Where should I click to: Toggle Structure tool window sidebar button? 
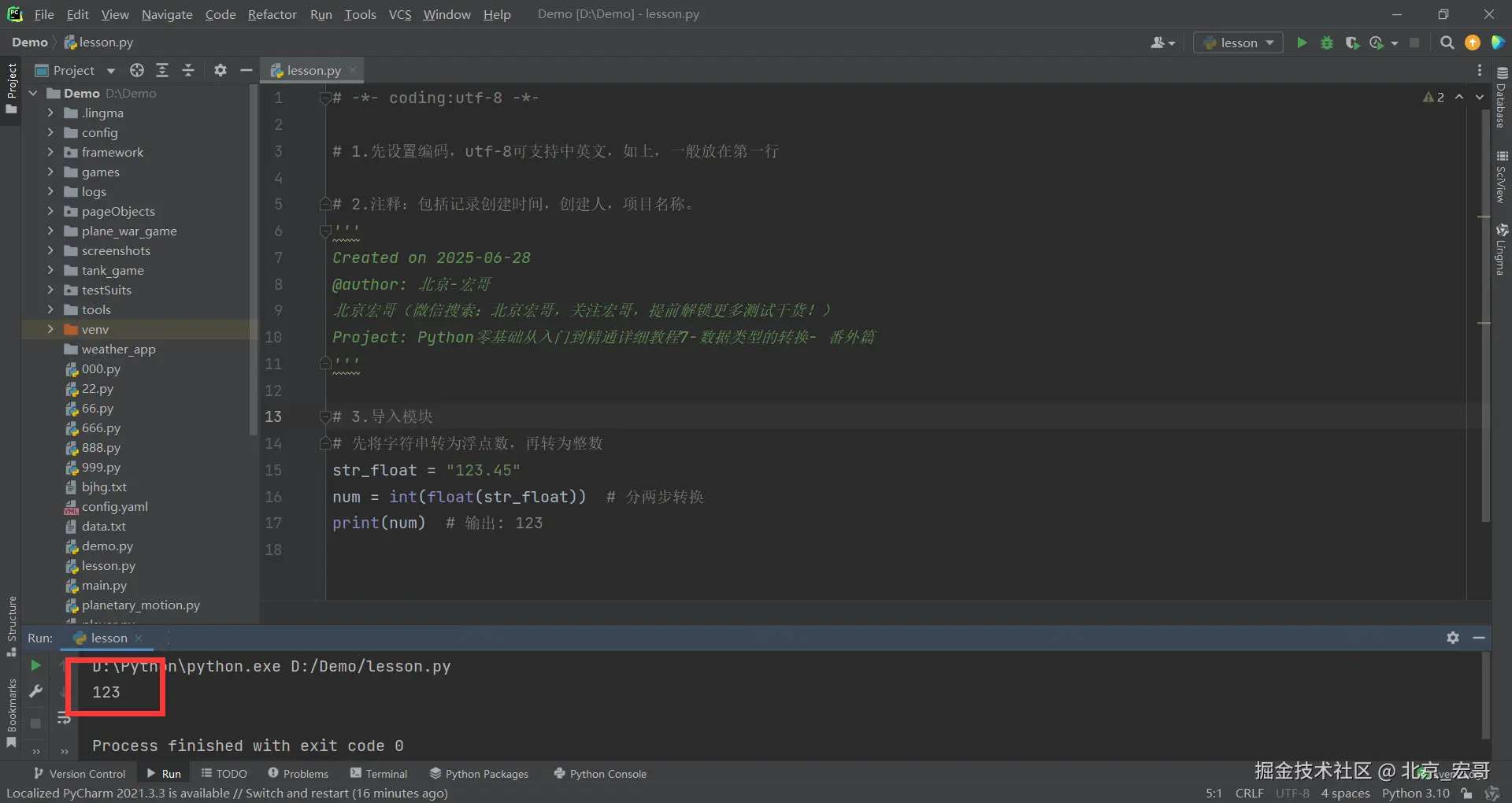[11, 627]
